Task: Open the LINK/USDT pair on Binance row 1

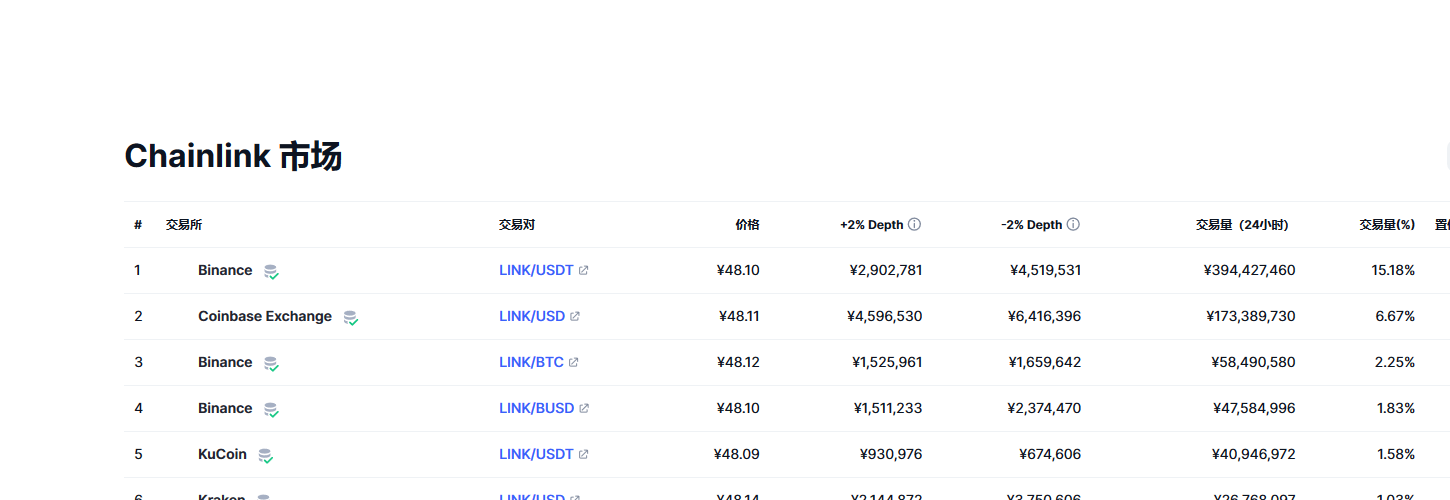Action: 536,270
